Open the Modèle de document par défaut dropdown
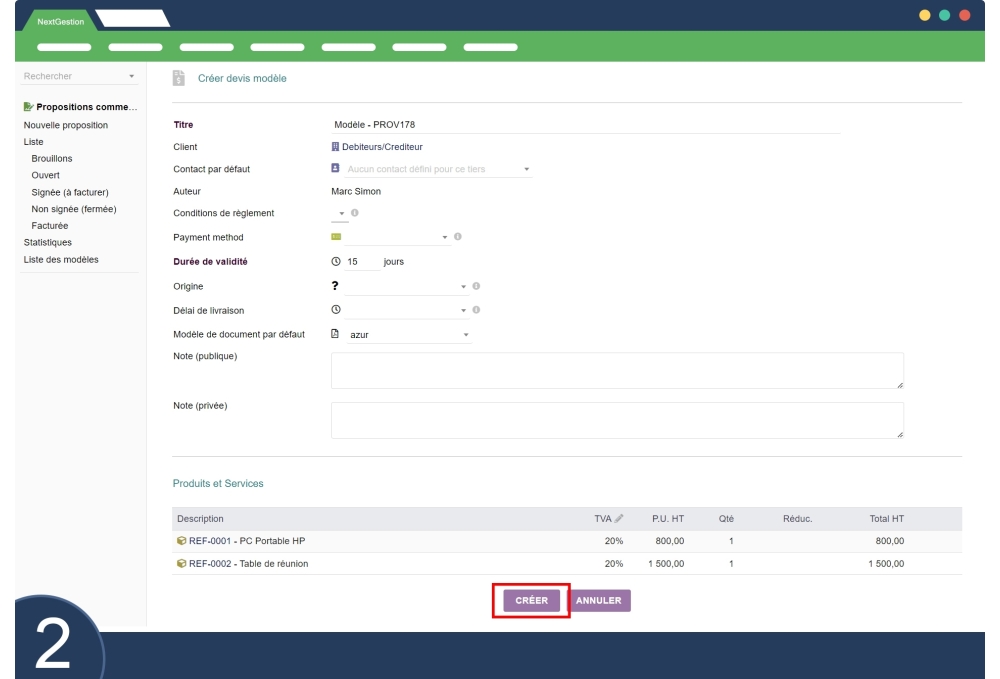The width and height of the screenshot is (1000, 679). [465, 334]
